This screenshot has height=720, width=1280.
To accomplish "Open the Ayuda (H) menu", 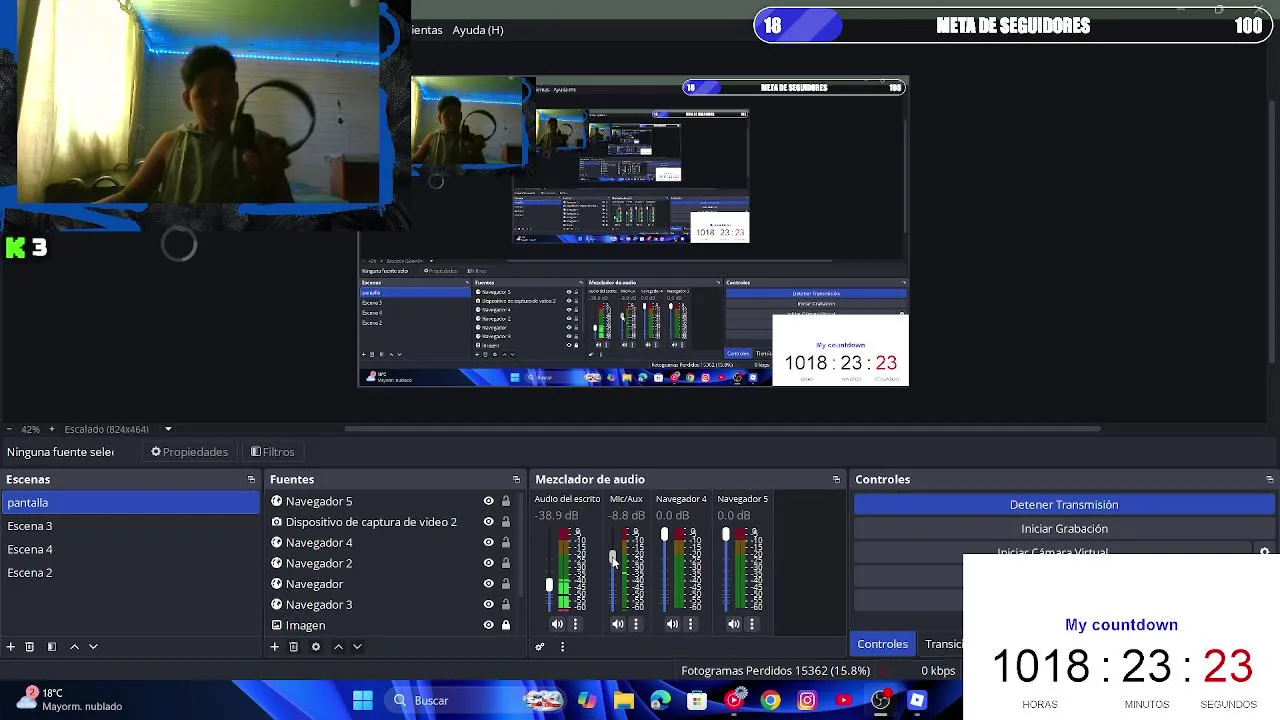I will pos(478,30).
